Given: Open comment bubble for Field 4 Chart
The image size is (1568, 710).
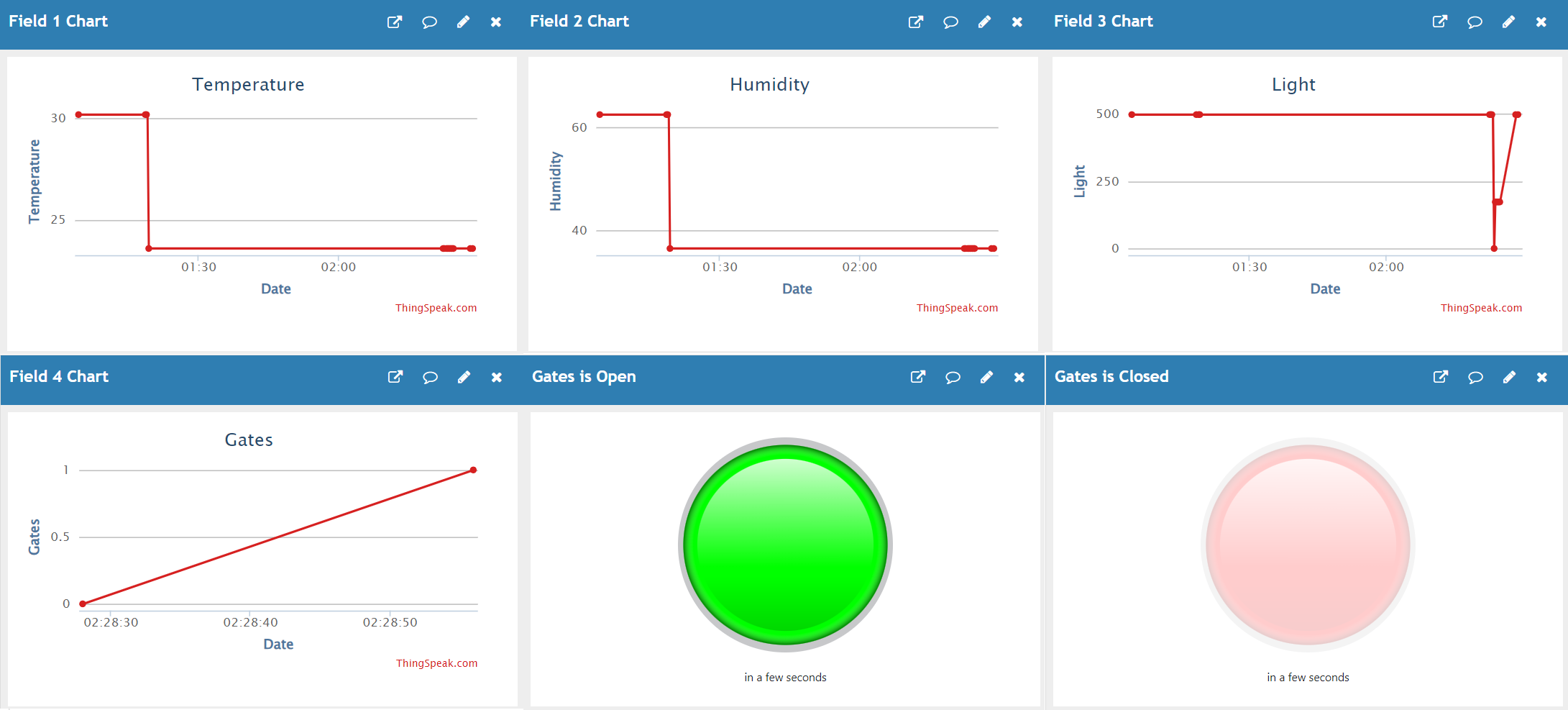Looking at the screenshot, I should pyautogui.click(x=430, y=377).
